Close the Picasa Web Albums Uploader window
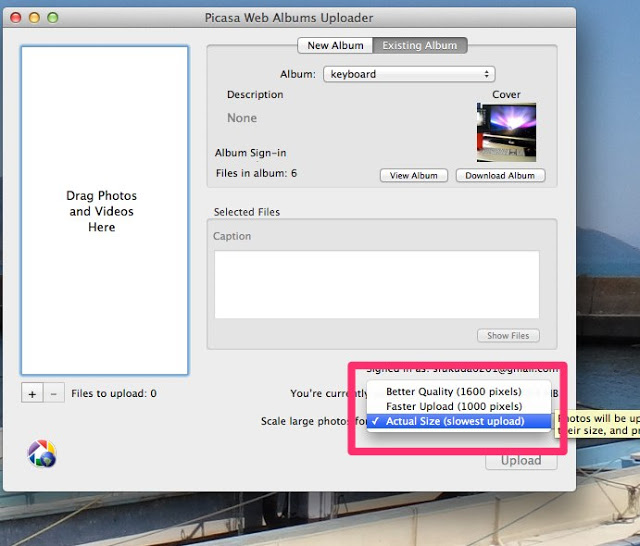This screenshot has width=640, height=546. click(x=16, y=18)
